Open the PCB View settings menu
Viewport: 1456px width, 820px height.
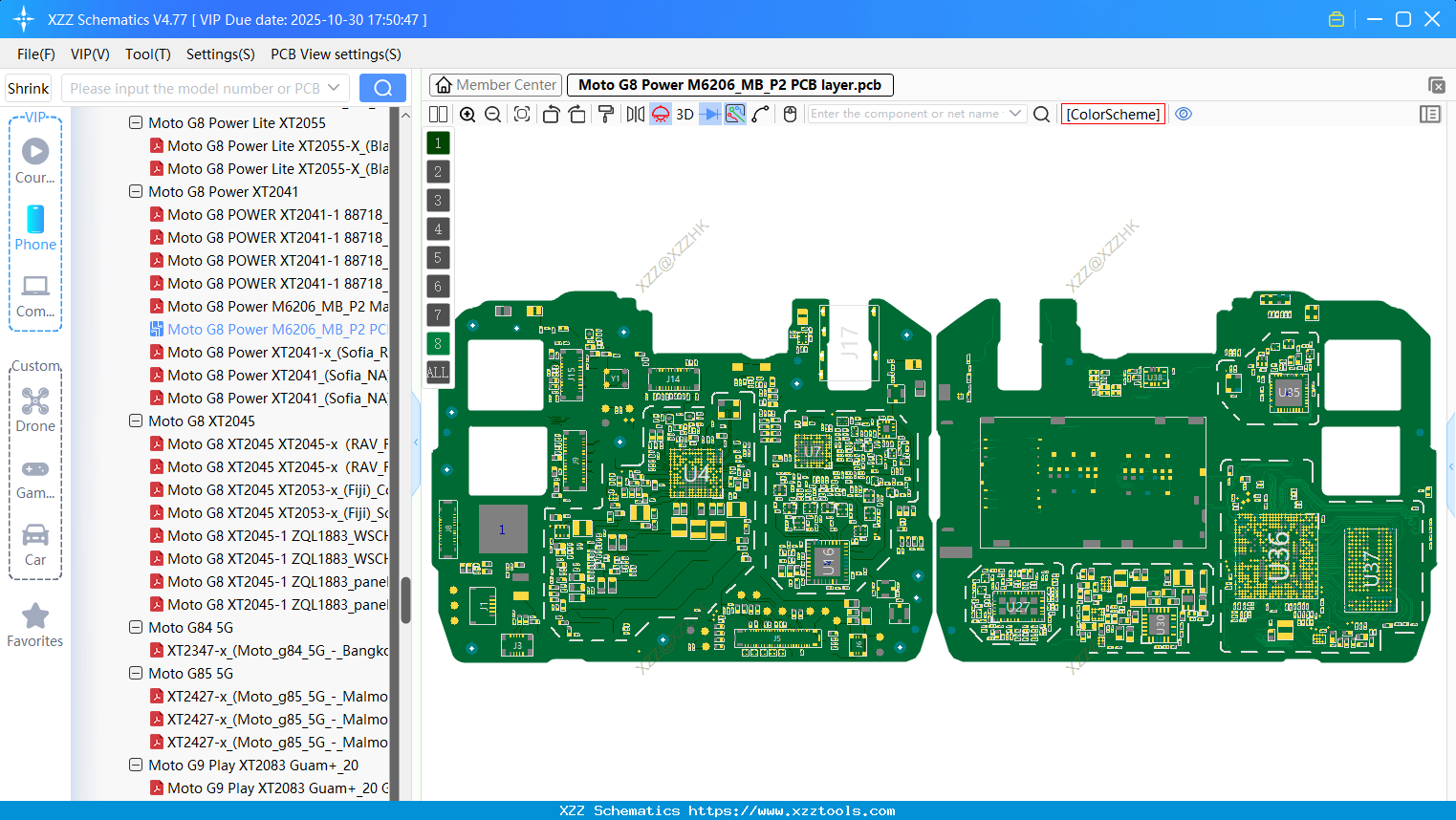coord(335,54)
